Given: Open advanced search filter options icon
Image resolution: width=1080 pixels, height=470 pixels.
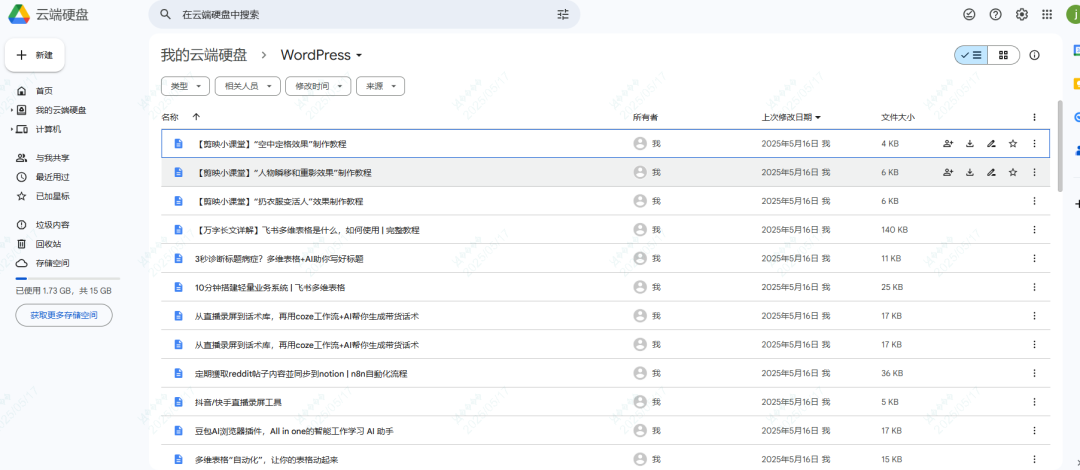Looking at the screenshot, I should click(563, 14).
